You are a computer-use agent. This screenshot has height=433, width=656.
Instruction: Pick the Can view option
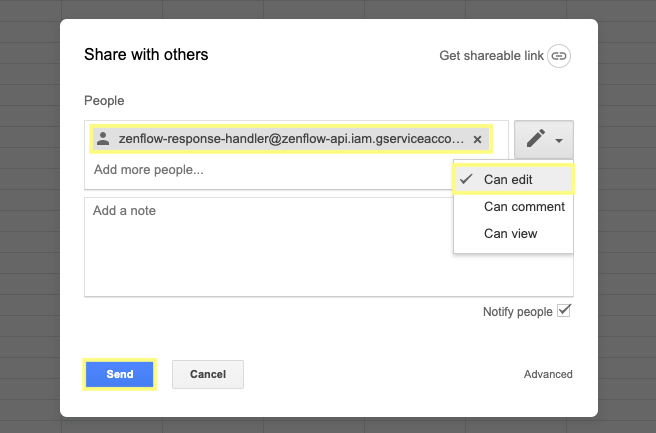(510, 234)
